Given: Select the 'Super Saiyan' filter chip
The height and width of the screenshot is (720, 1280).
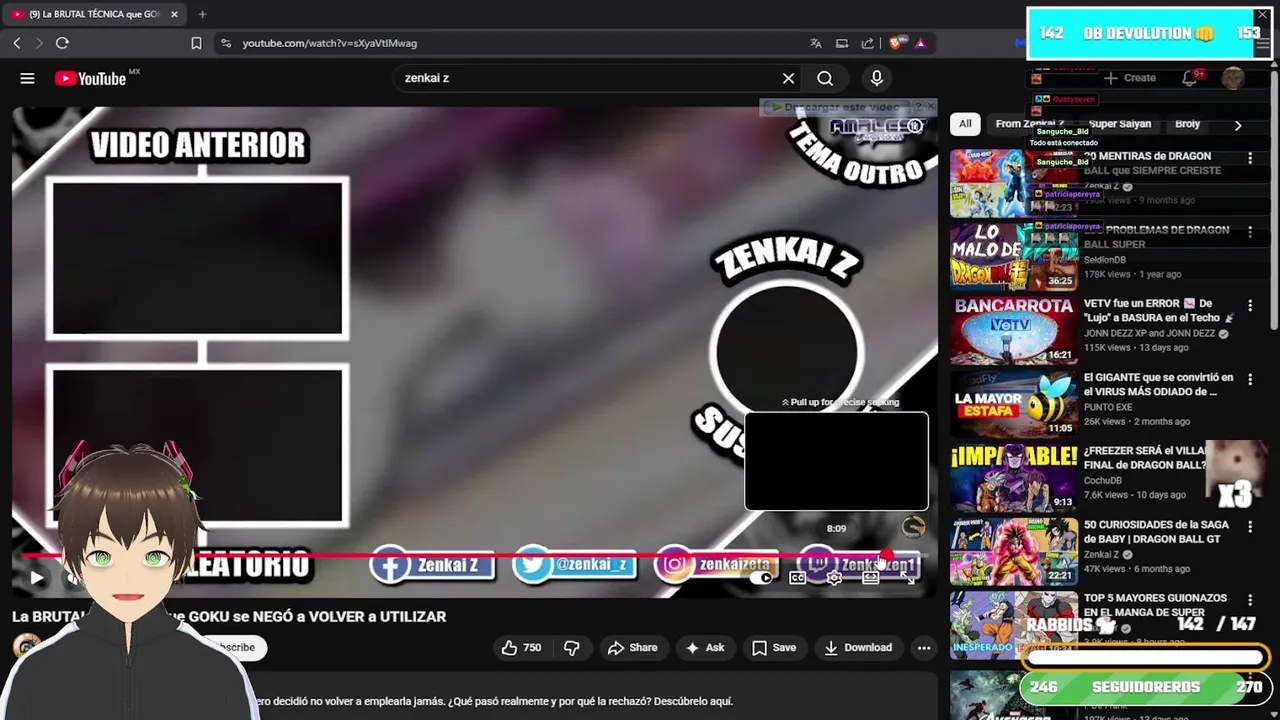Looking at the screenshot, I should coord(1119,124).
